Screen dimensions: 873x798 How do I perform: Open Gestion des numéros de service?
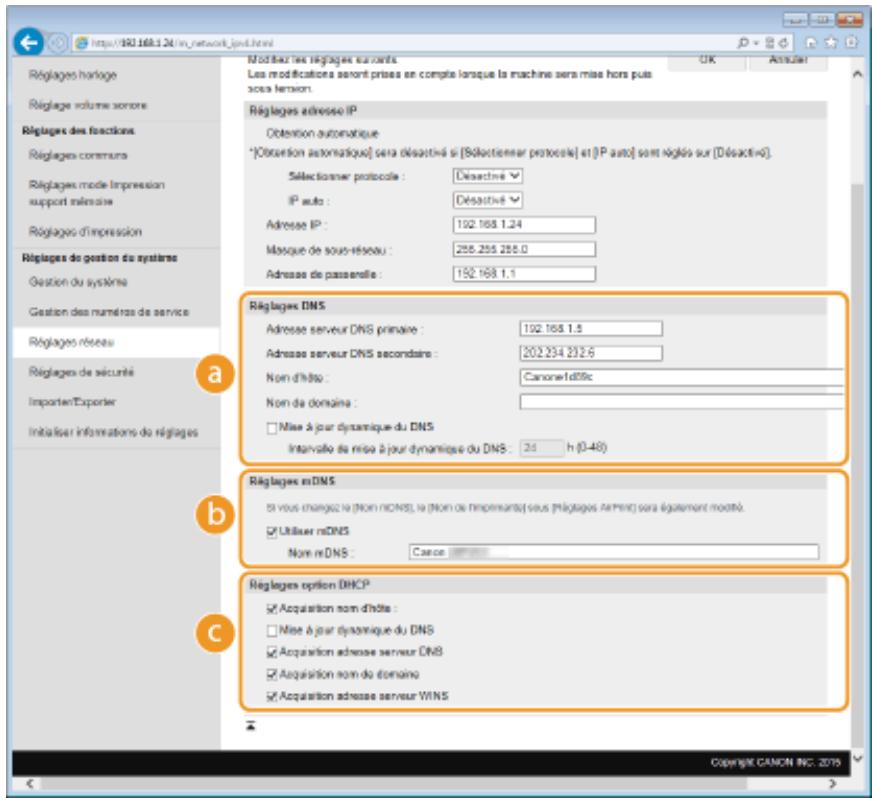tap(109, 312)
